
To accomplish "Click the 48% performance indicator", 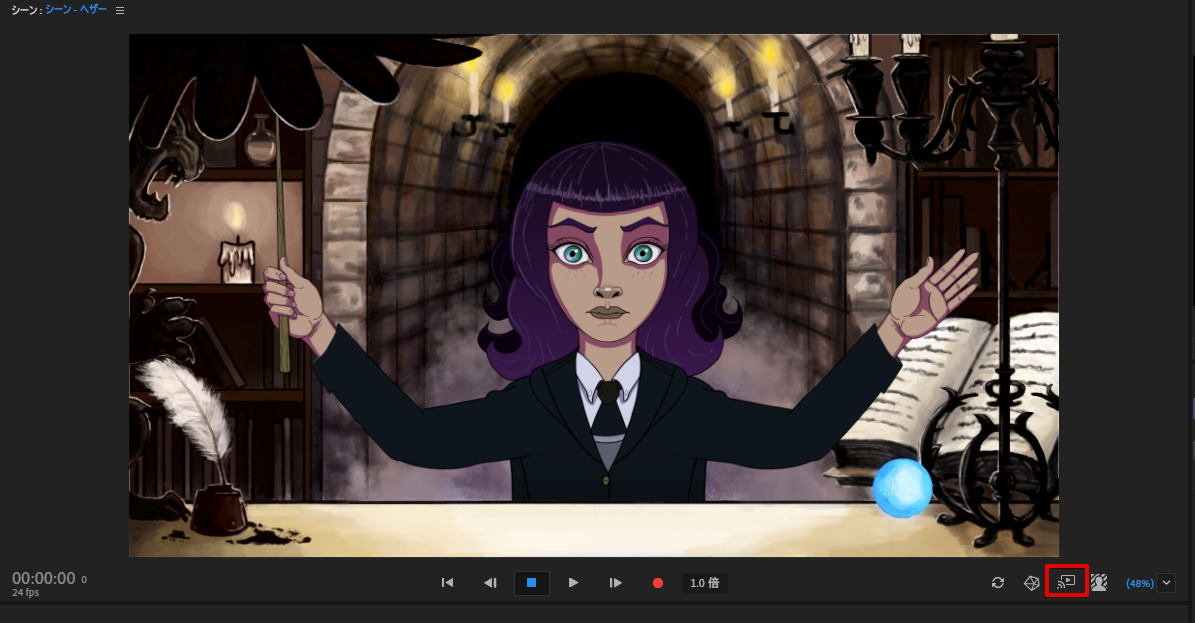I will 1141,582.
